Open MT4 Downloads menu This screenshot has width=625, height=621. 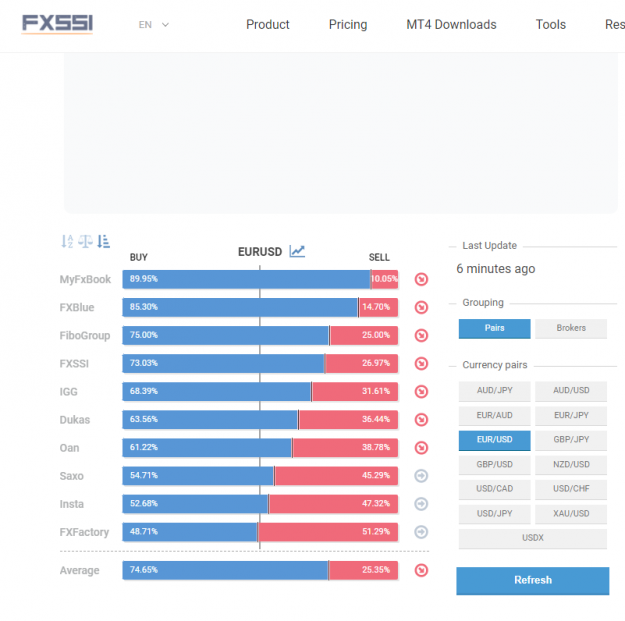pyautogui.click(x=451, y=24)
